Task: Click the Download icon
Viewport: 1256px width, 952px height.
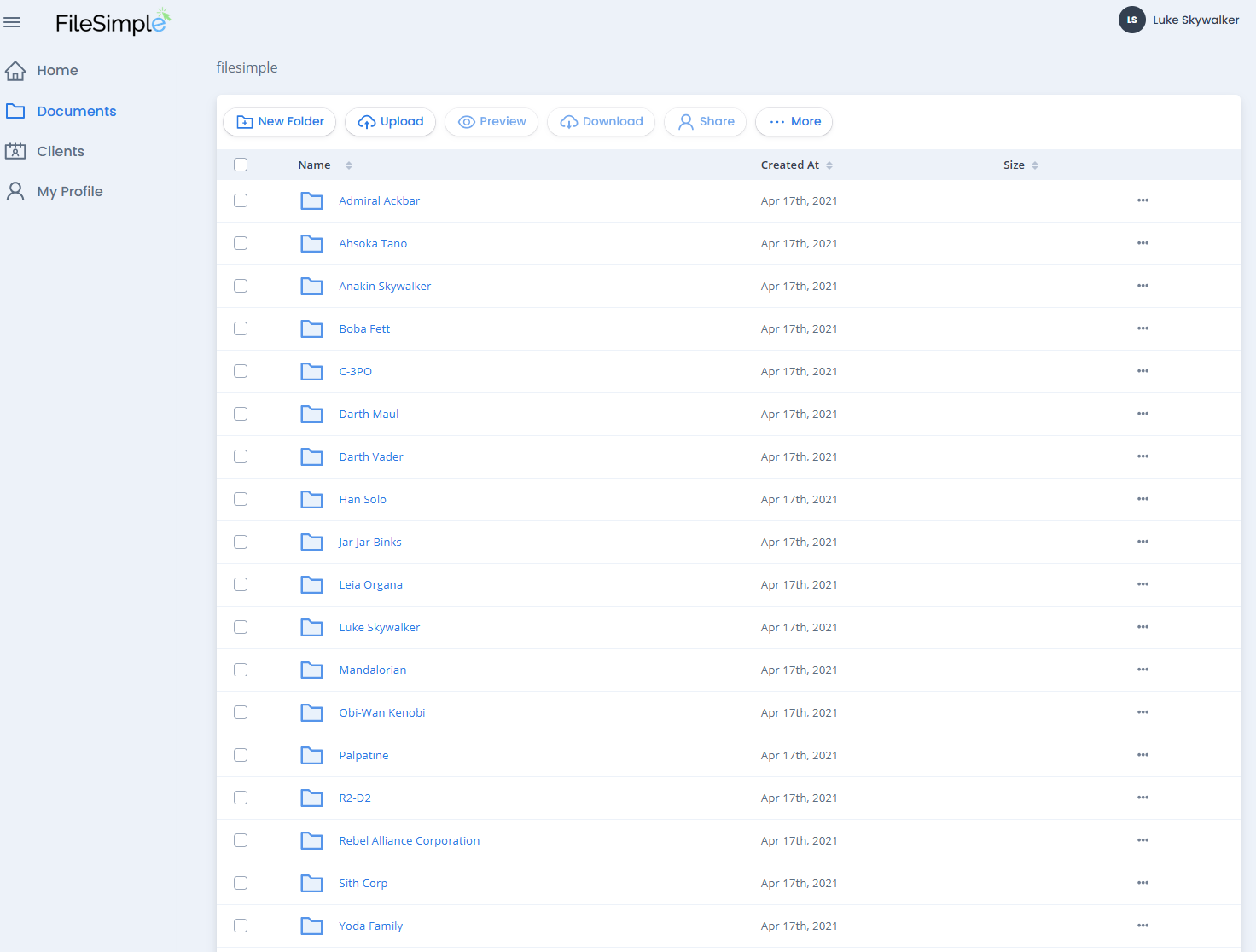Action: tap(568, 122)
